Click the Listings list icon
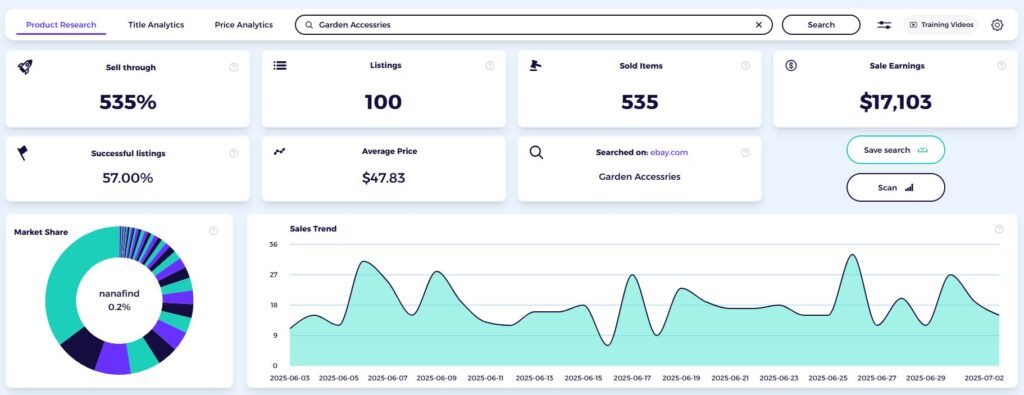The height and width of the screenshot is (395, 1024). (x=280, y=65)
